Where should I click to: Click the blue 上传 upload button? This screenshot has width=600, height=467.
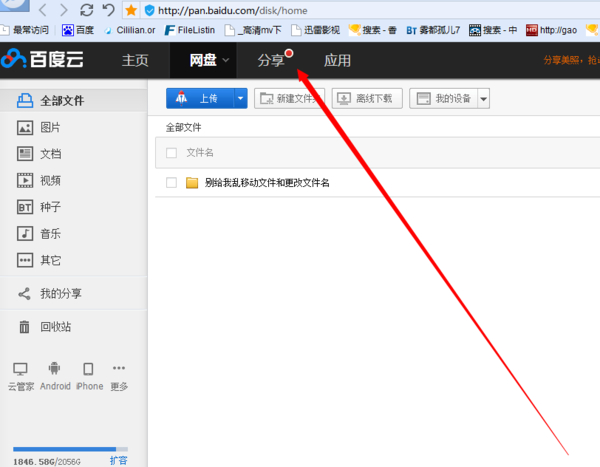point(200,98)
